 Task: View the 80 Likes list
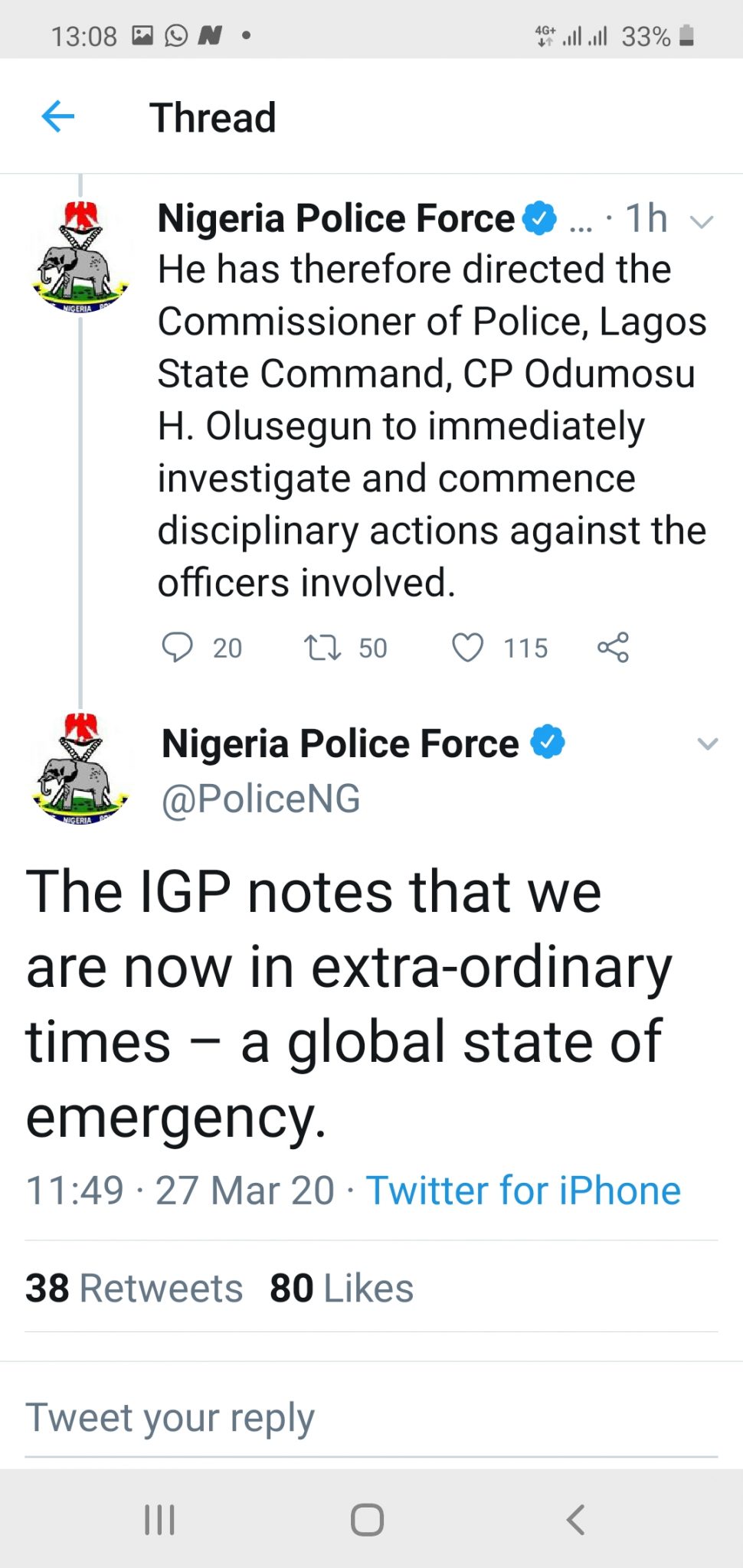pos(342,1288)
